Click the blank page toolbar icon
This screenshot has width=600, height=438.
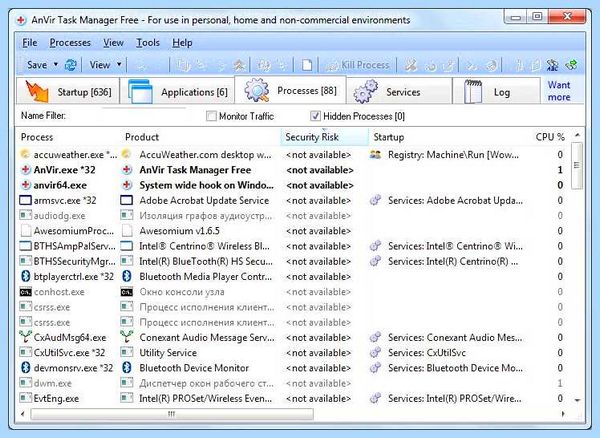pyautogui.click(x=307, y=65)
